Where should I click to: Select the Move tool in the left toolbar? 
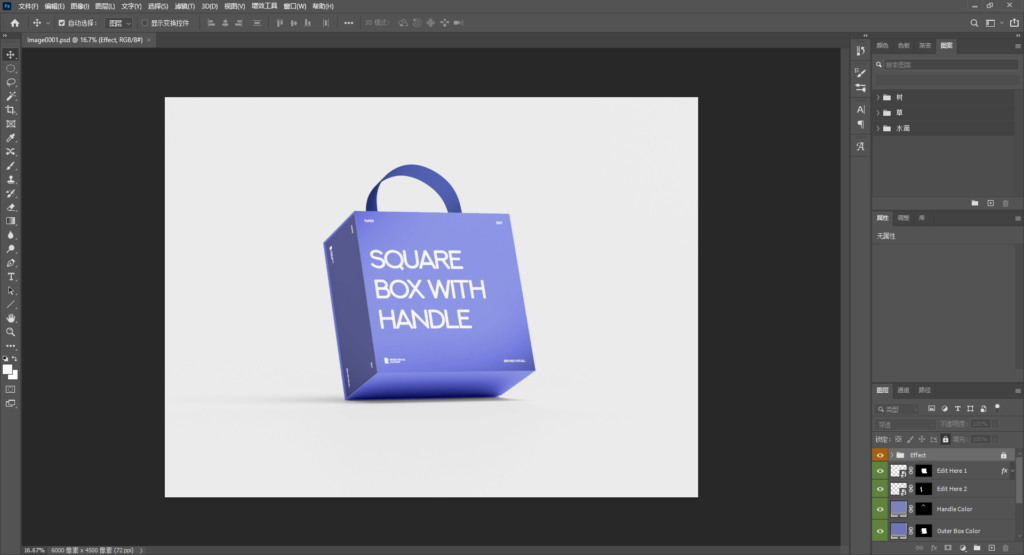tap(10, 55)
